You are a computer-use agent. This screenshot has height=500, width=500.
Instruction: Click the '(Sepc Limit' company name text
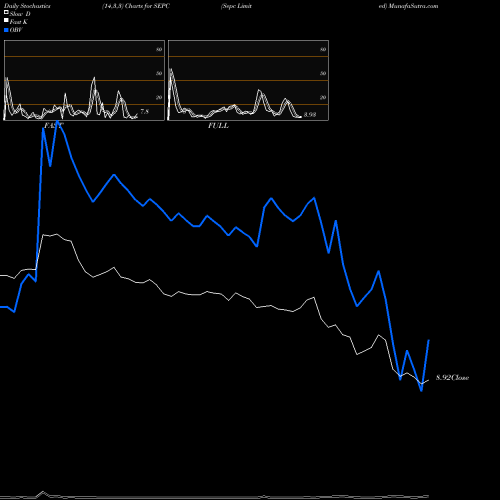click(x=236, y=6)
